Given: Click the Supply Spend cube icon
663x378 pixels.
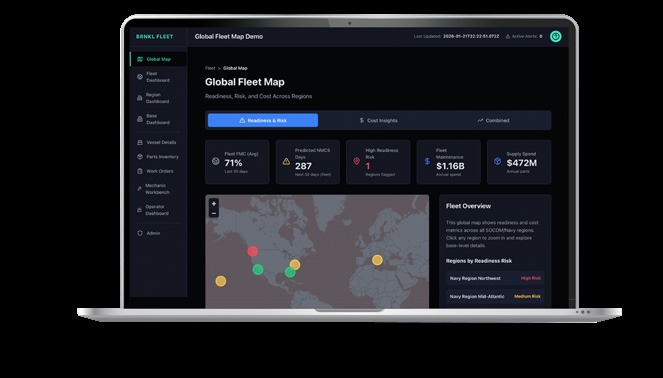Looking at the screenshot, I should pos(497,161).
